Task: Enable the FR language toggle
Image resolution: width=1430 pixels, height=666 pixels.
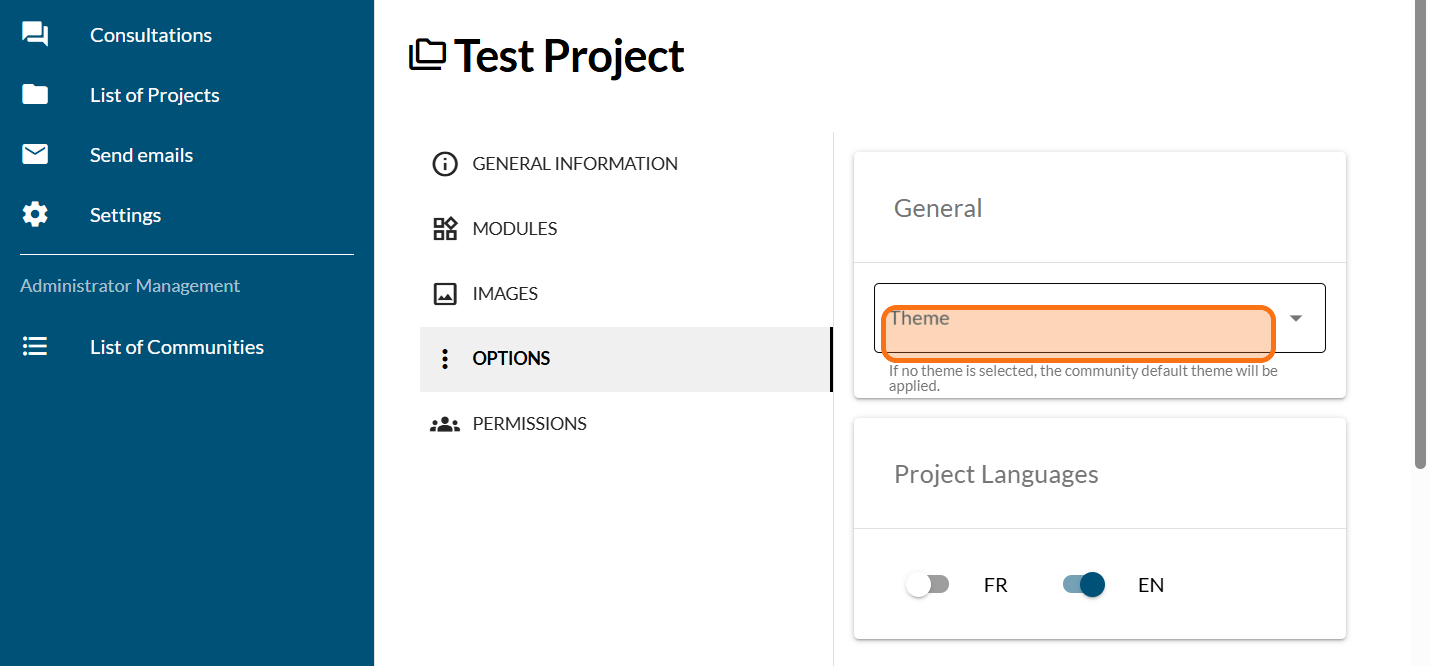Action: [927, 585]
